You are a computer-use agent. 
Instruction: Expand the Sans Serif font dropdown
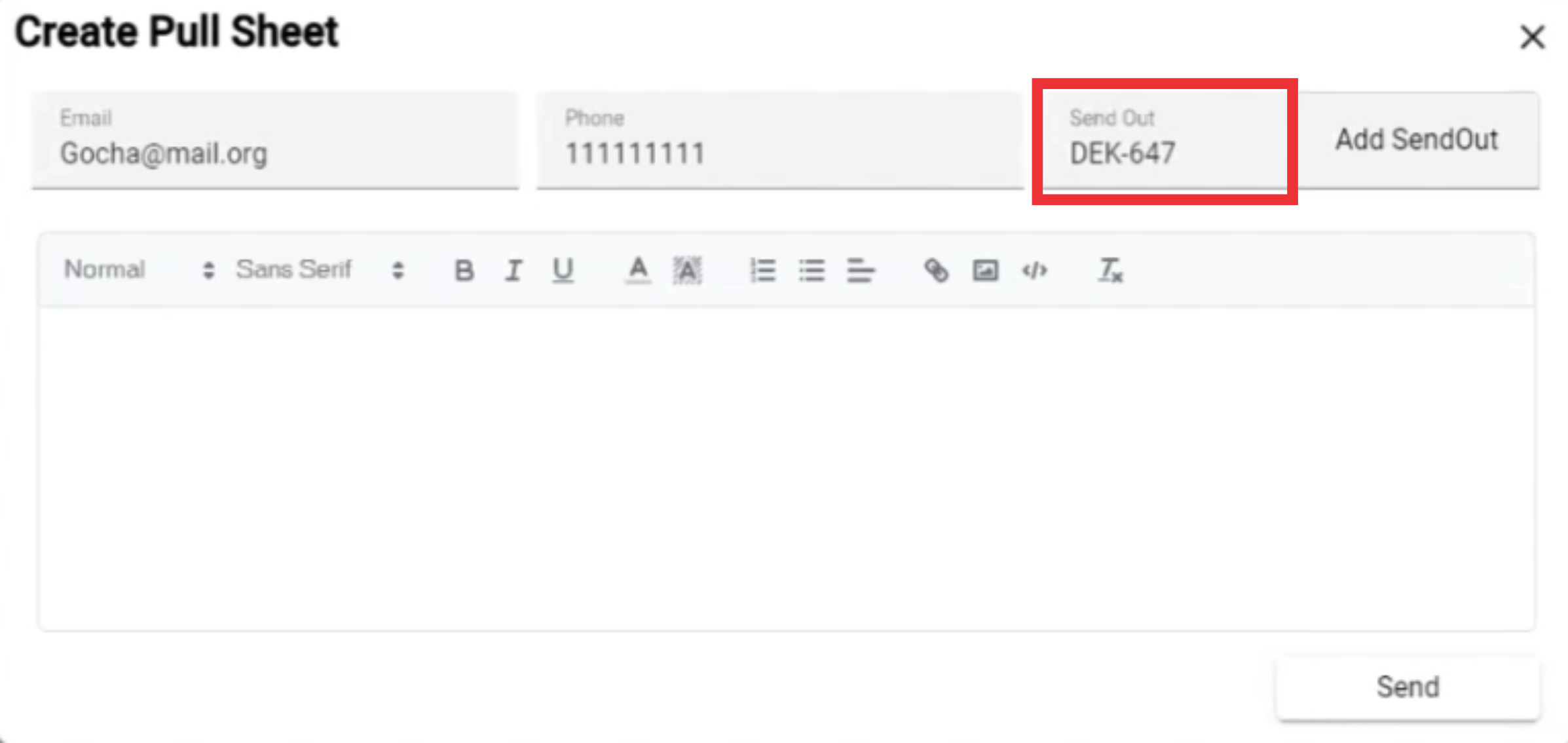click(x=320, y=270)
